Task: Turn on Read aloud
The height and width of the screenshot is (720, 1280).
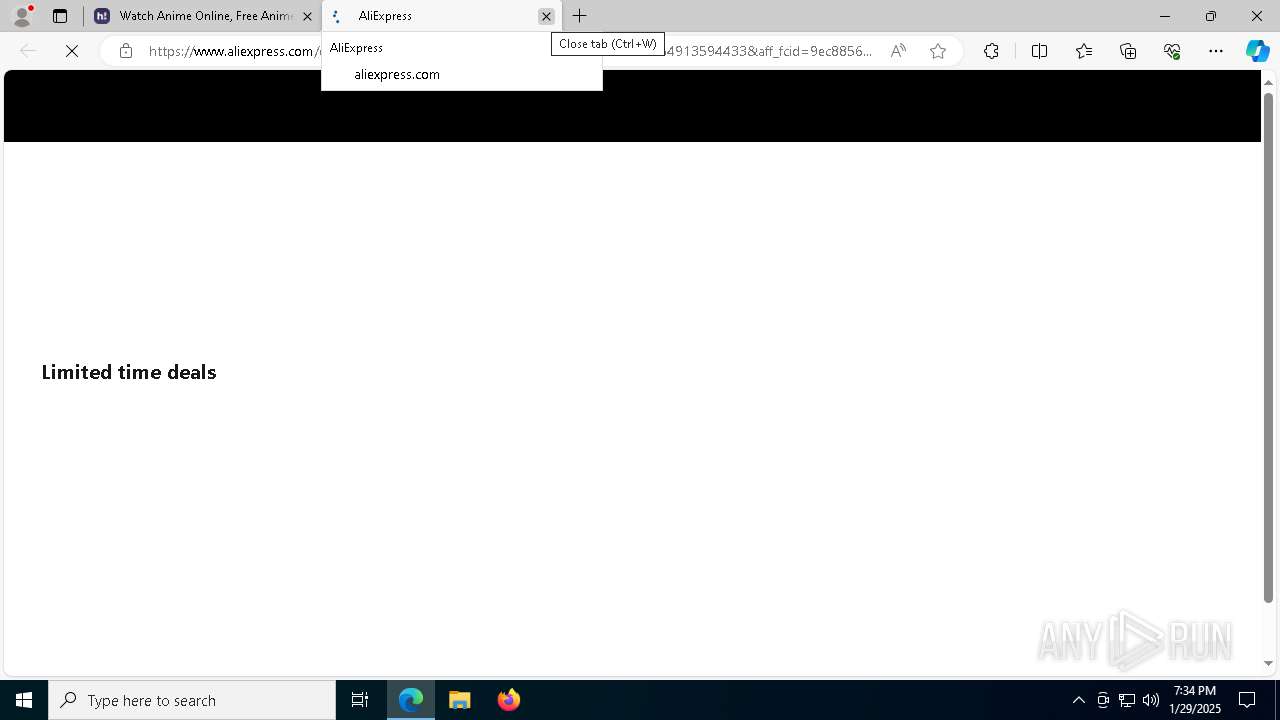Action: [x=898, y=51]
